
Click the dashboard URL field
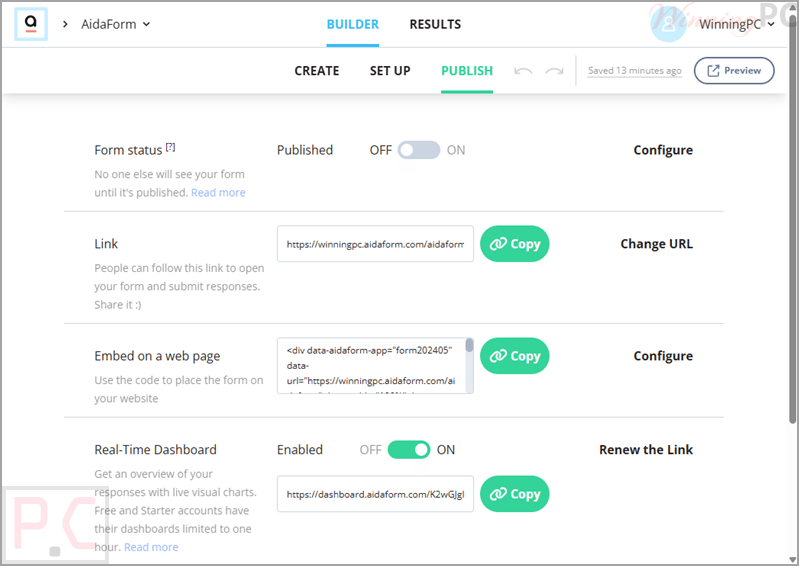375,494
